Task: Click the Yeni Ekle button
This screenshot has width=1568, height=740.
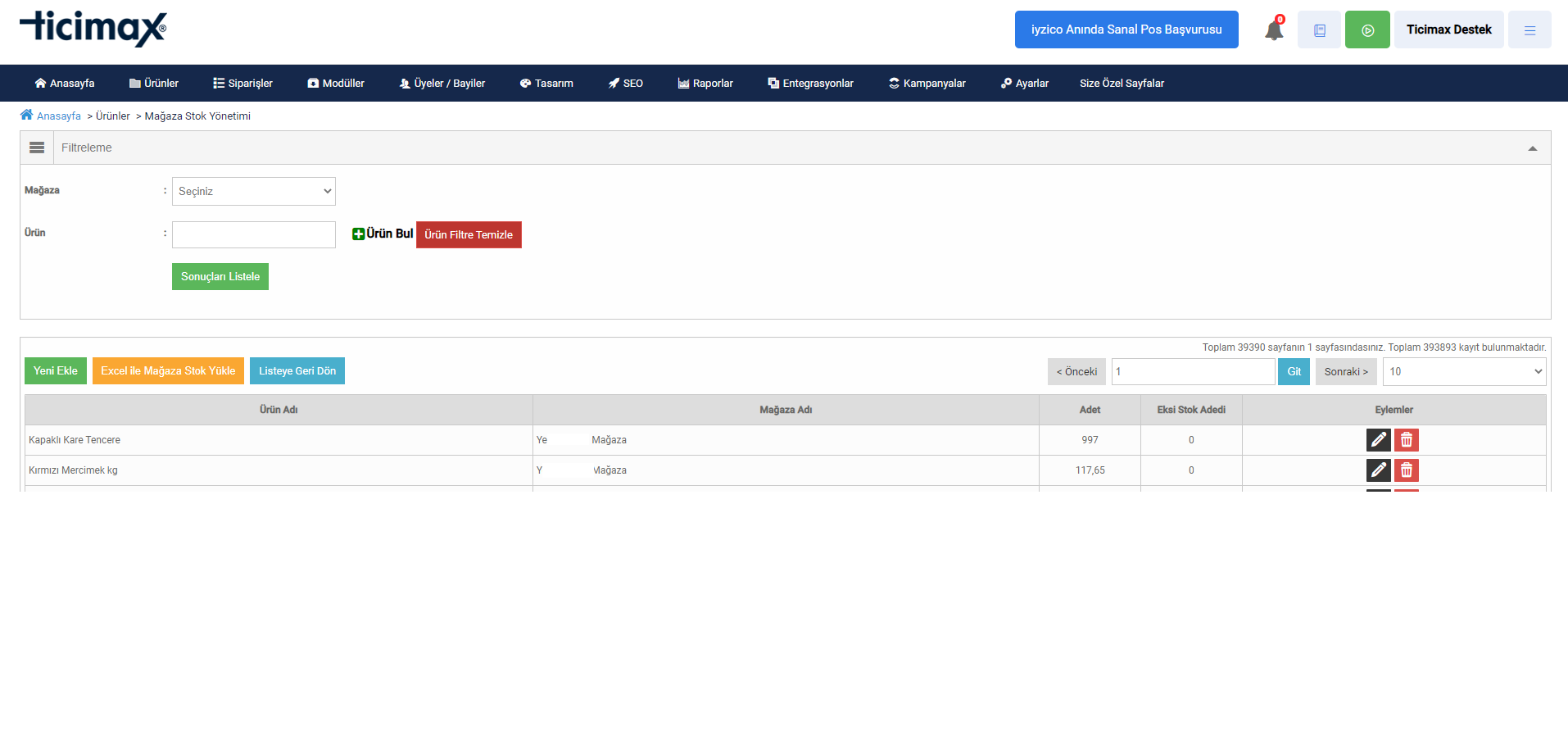Action: [x=56, y=370]
